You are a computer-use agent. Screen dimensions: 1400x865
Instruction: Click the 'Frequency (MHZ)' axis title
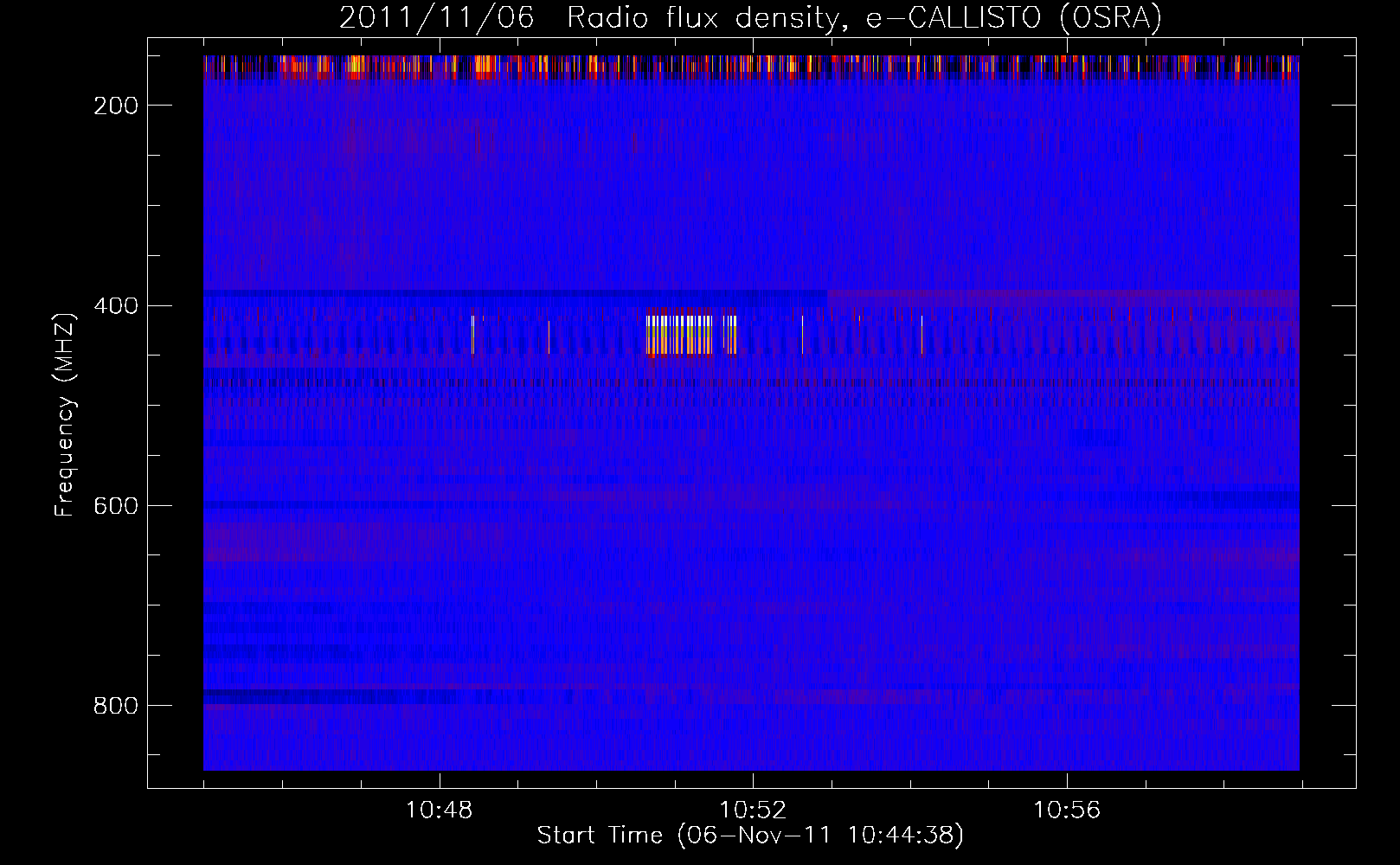65,414
